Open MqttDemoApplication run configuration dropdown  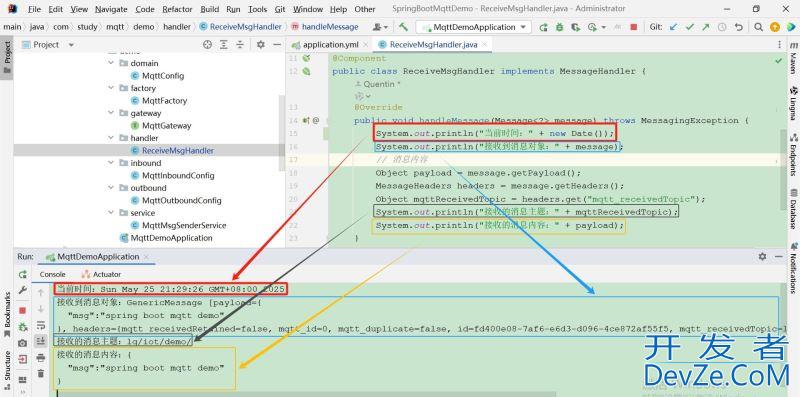tap(473, 27)
